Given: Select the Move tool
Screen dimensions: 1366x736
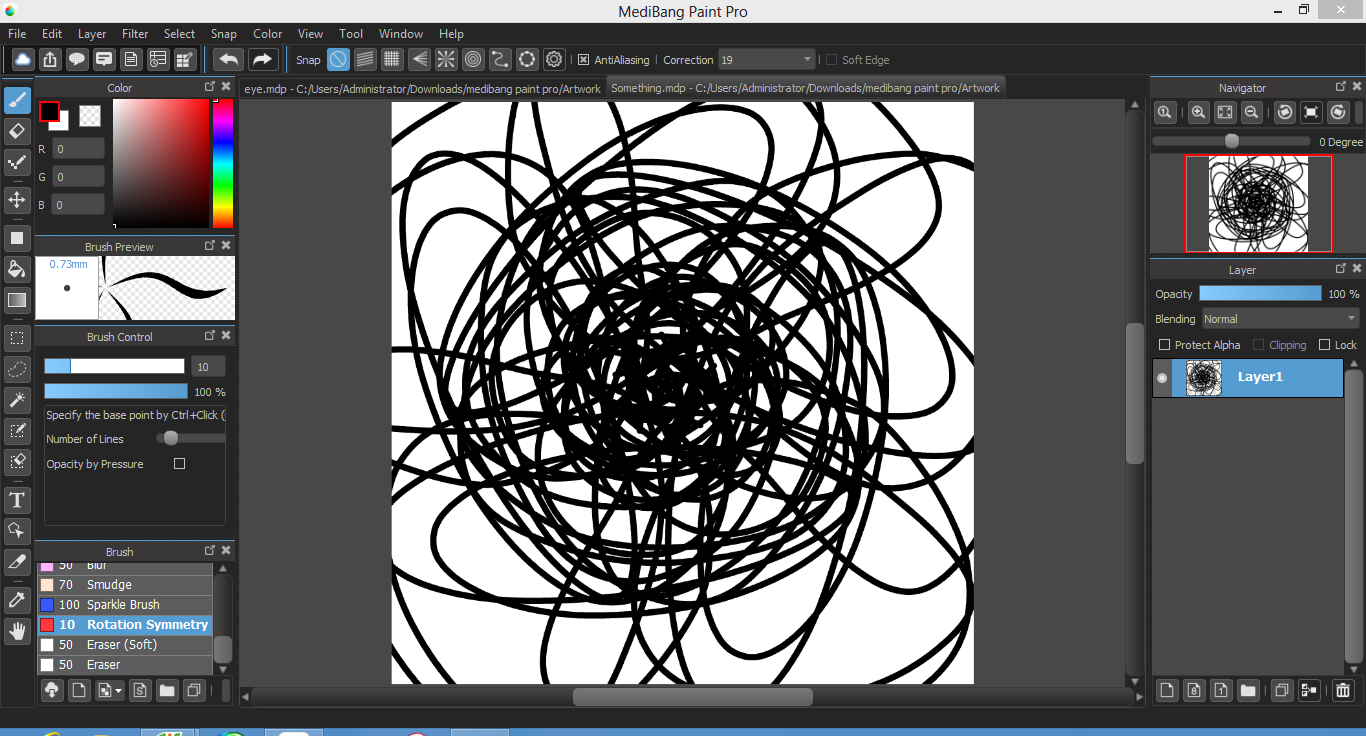Looking at the screenshot, I should 17,200.
